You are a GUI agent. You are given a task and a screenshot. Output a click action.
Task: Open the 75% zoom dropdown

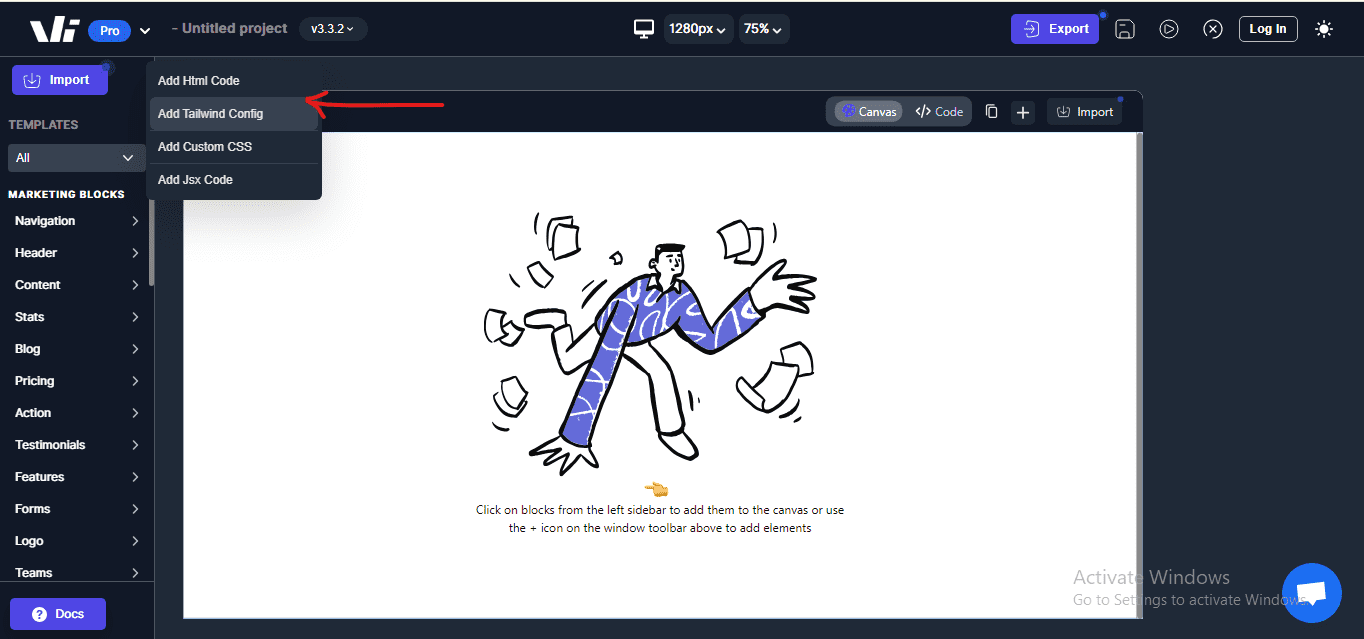pyautogui.click(x=764, y=29)
